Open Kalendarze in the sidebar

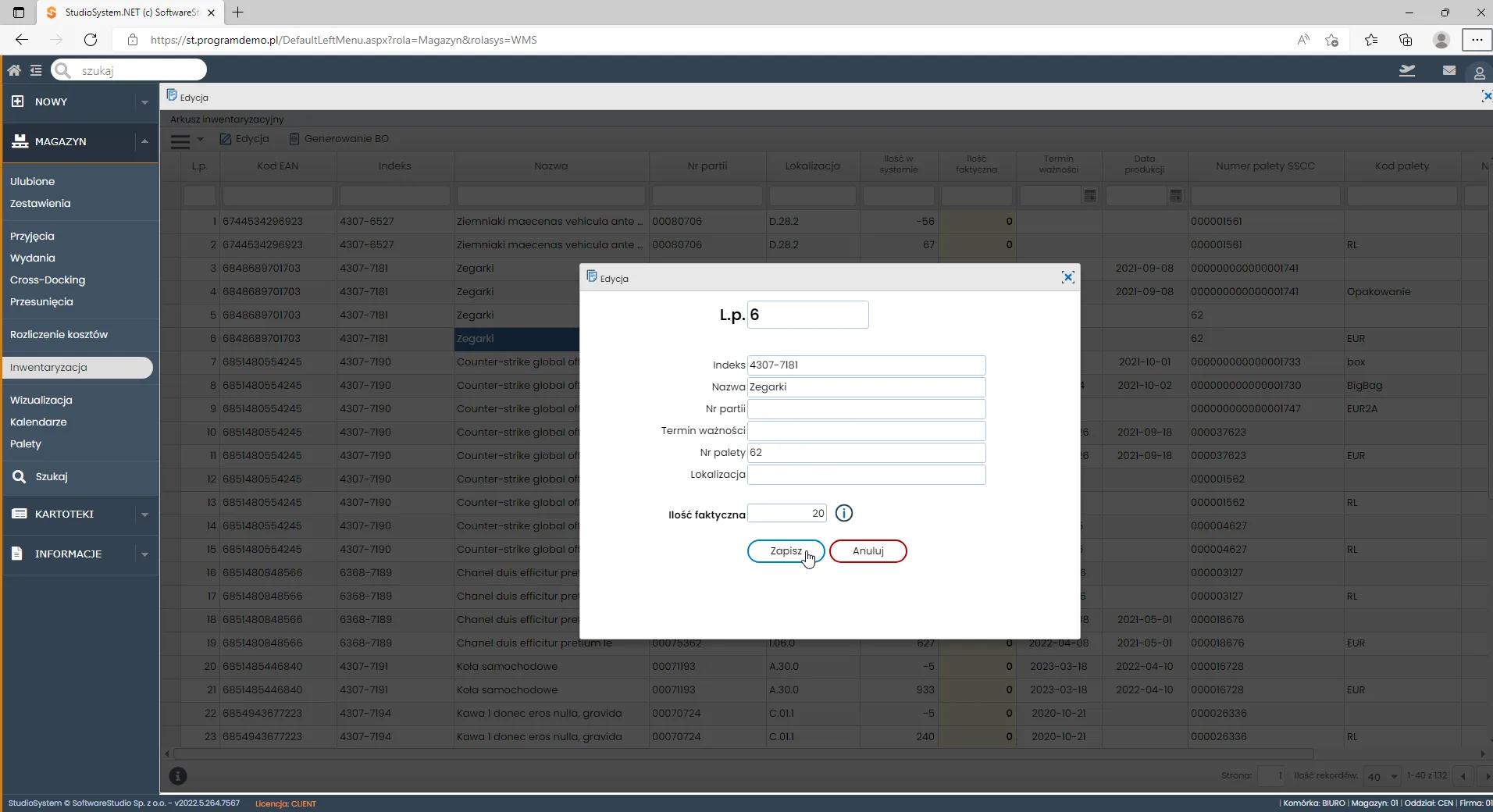tap(38, 422)
